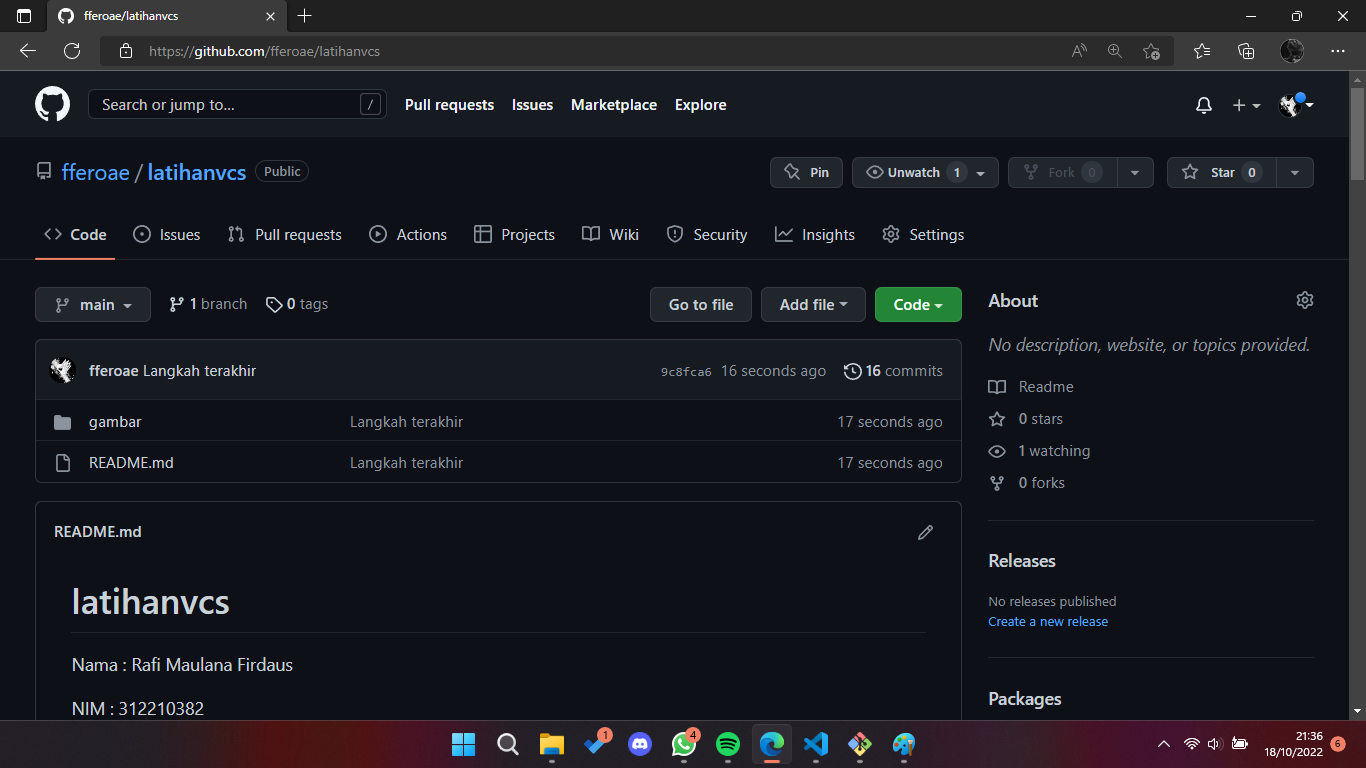Open the About settings gear icon
Viewport: 1366px width, 768px height.
click(1304, 299)
